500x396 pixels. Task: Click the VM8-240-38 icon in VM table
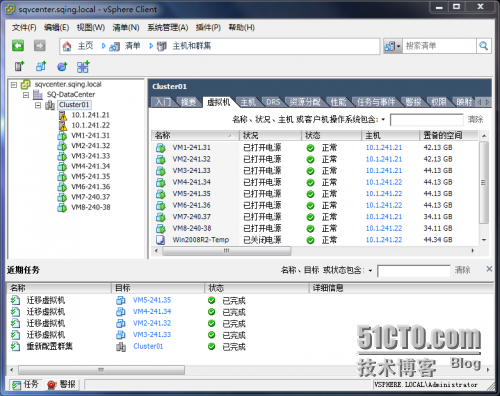[x=161, y=229]
